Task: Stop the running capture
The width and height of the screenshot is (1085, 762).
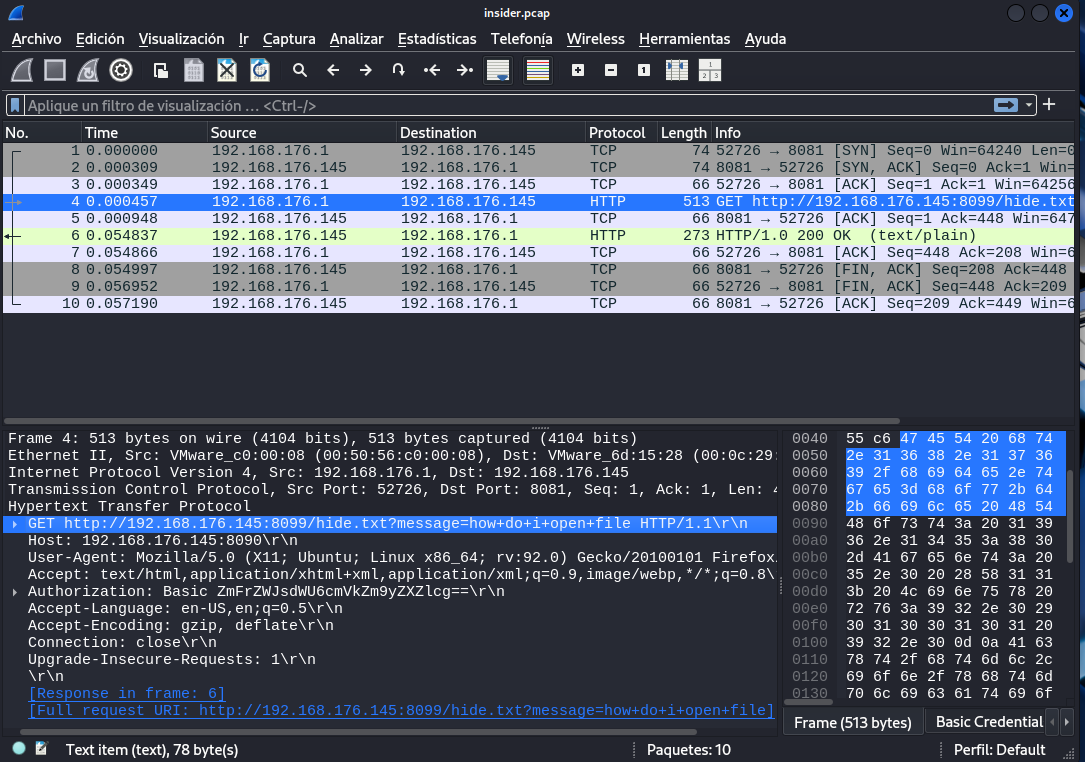Action: click(55, 70)
